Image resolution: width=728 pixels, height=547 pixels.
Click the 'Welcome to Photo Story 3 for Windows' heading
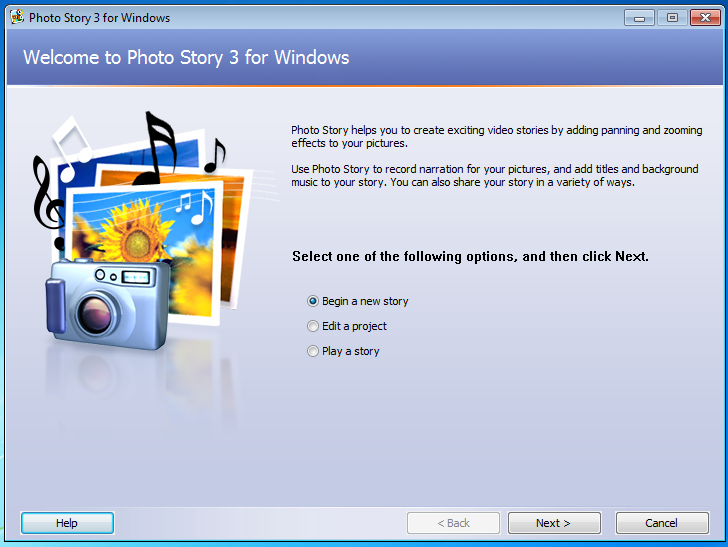click(186, 58)
